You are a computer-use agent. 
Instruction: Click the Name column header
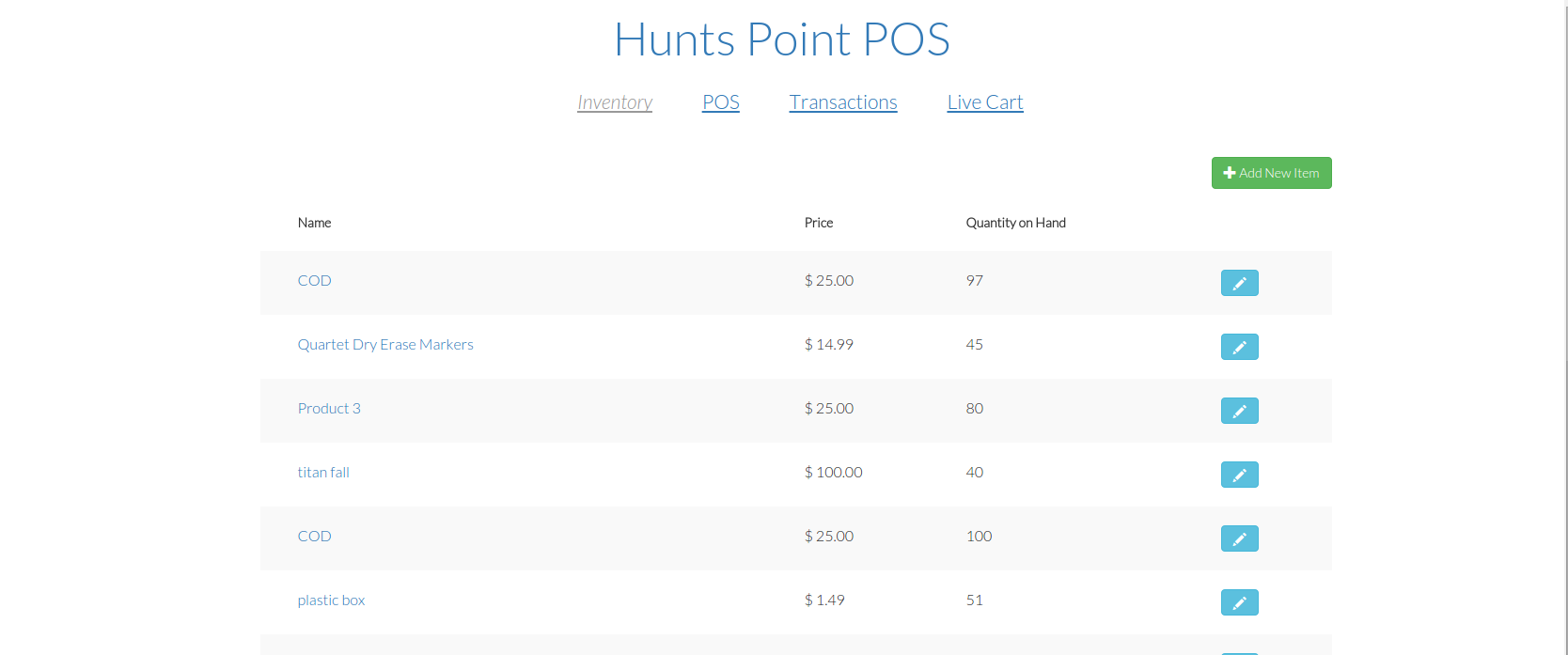[x=314, y=223]
